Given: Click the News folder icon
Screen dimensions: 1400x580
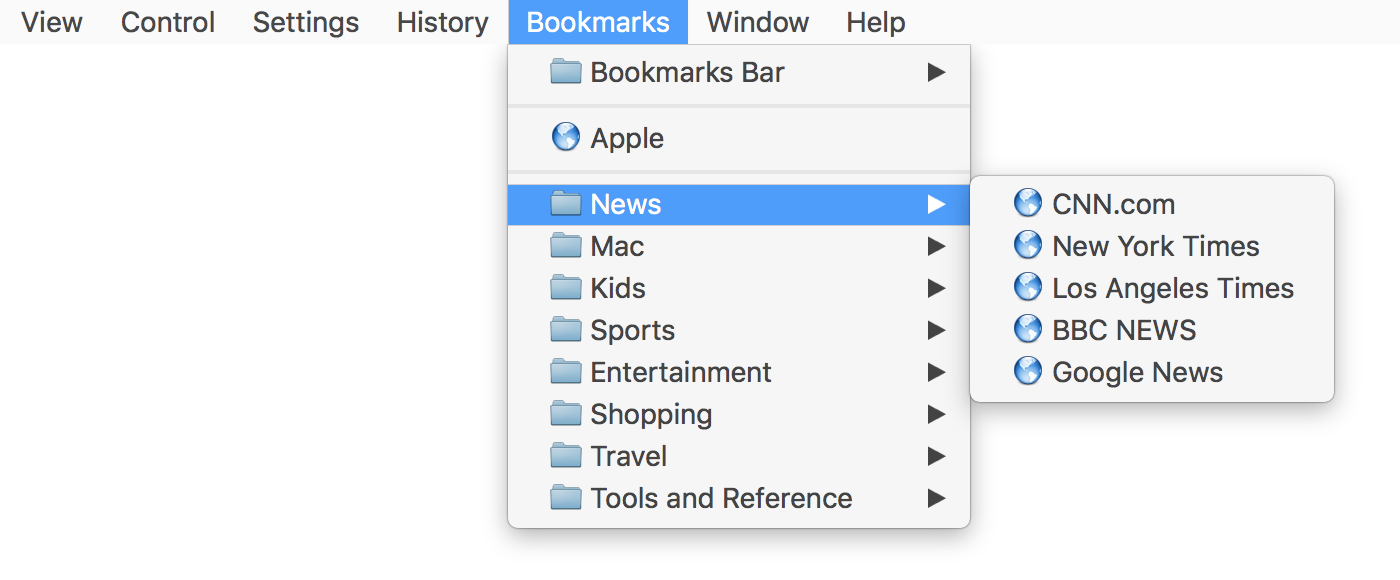Looking at the screenshot, I should coord(566,204).
